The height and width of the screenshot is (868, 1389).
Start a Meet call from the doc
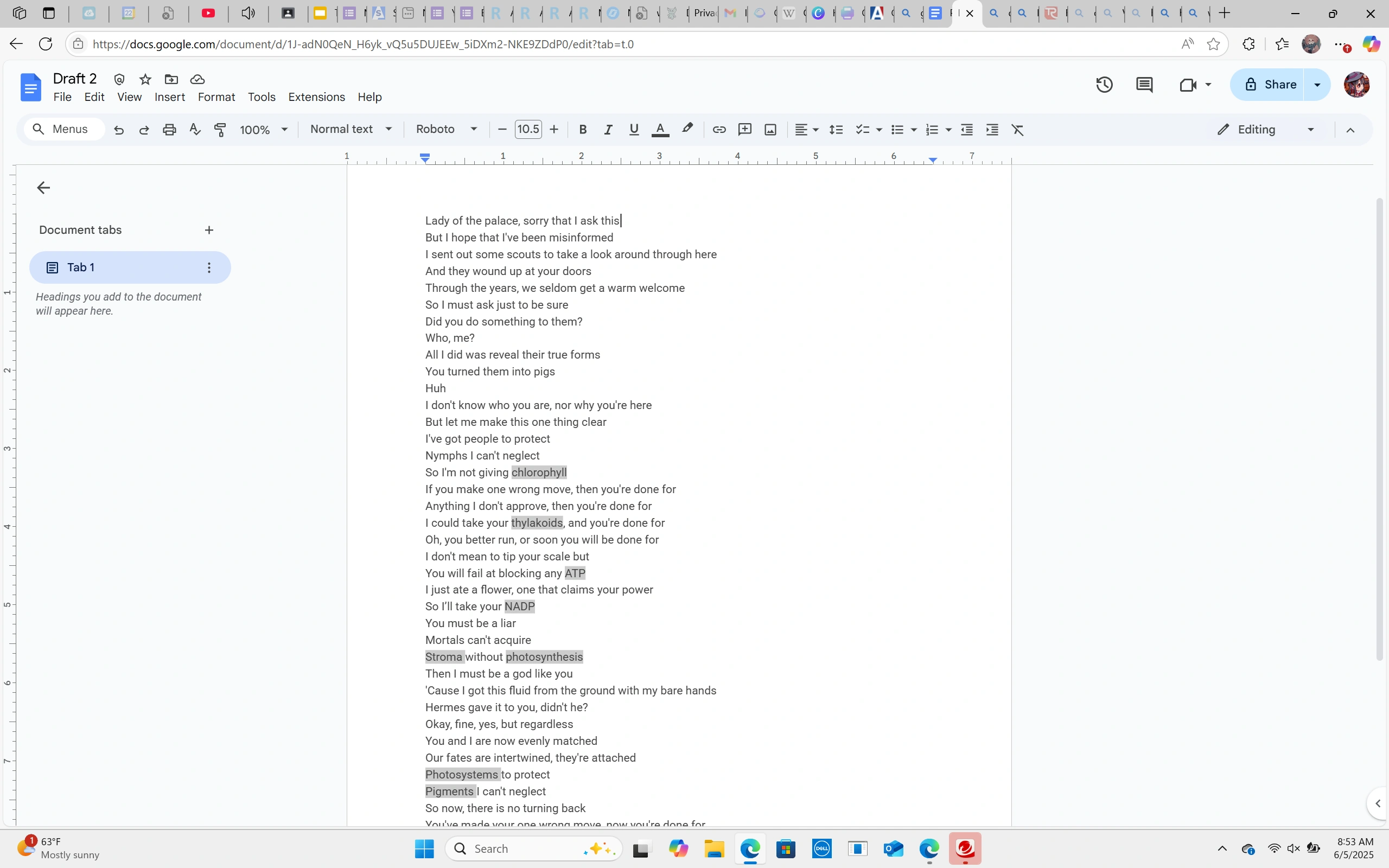pos(1188,85)
